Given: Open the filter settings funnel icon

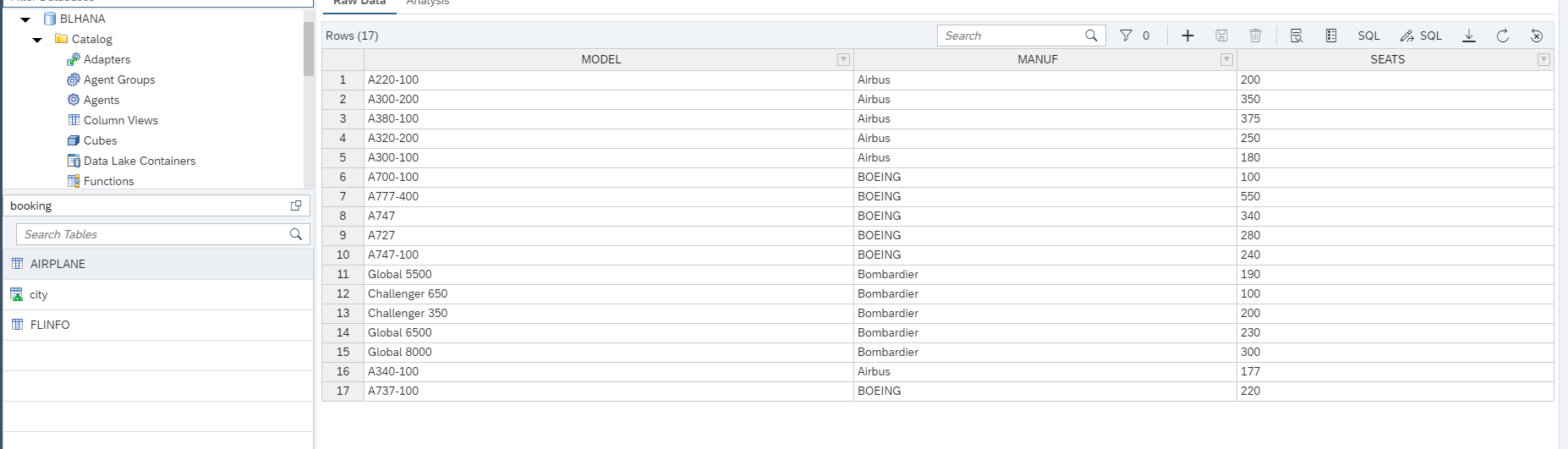Looking at the screenshot, I should tap(1126, 36).
